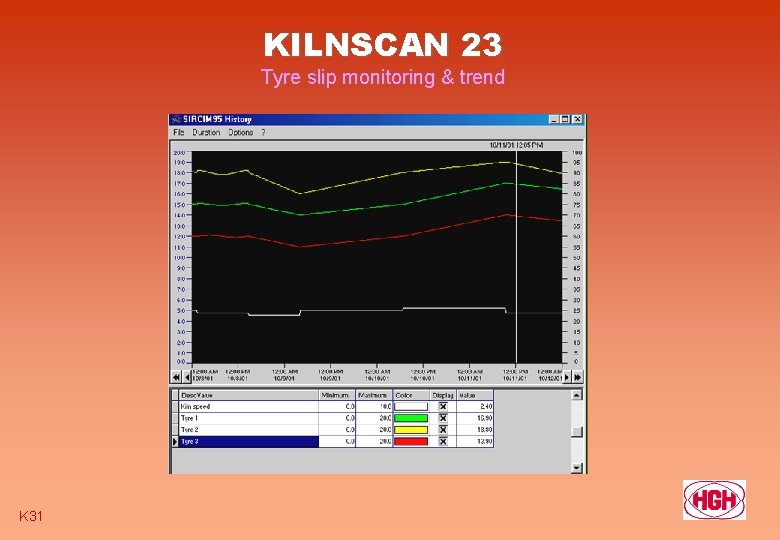The width and height of the screenshot is (780, 540).
Task: Click Tyre 2 minimum cell 0.0
Action: [337, 430]
